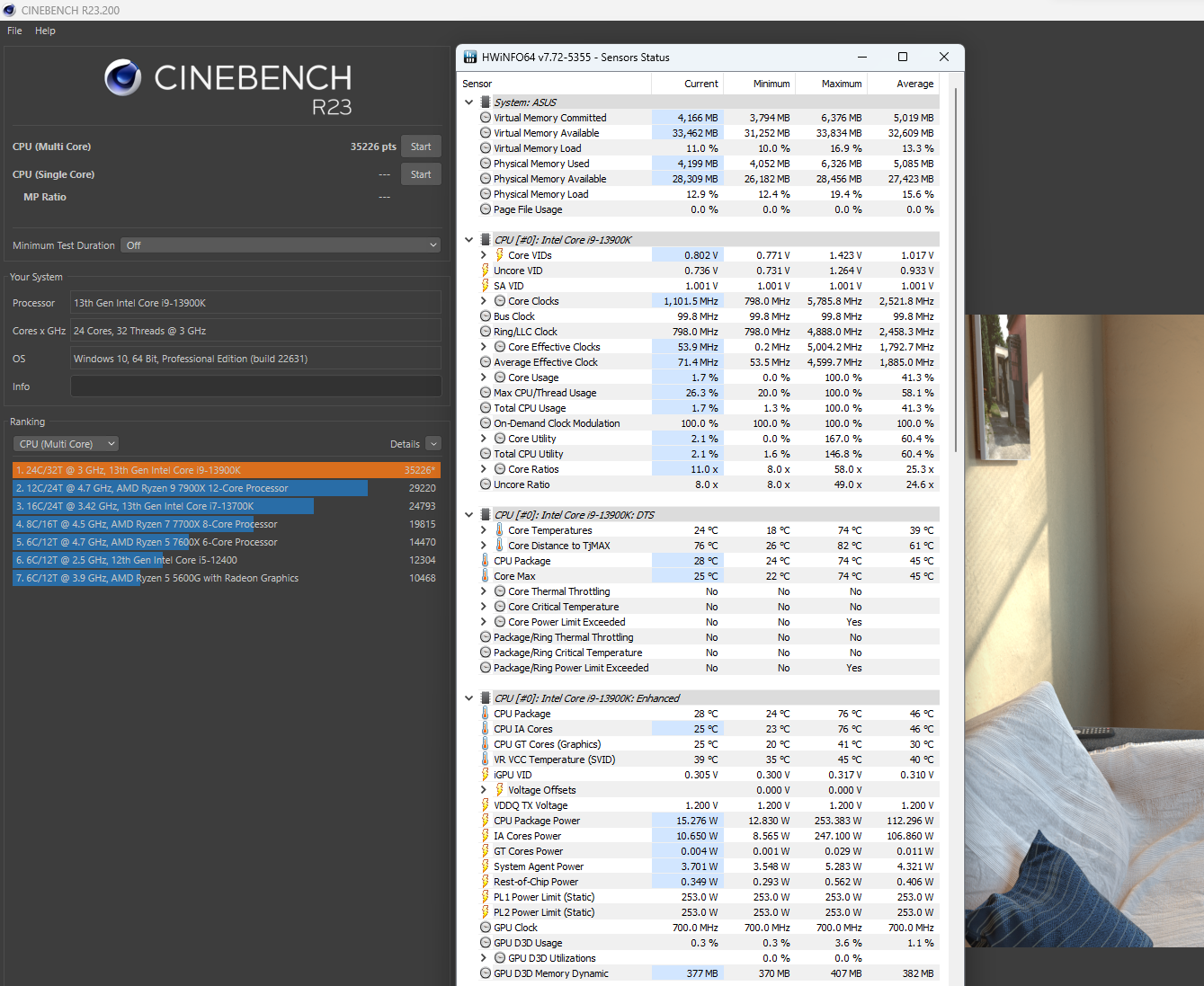Expand the GPU D3D Utilizations row
The height and width of the screenshot is (986, 1204).
tap(484, 958)
